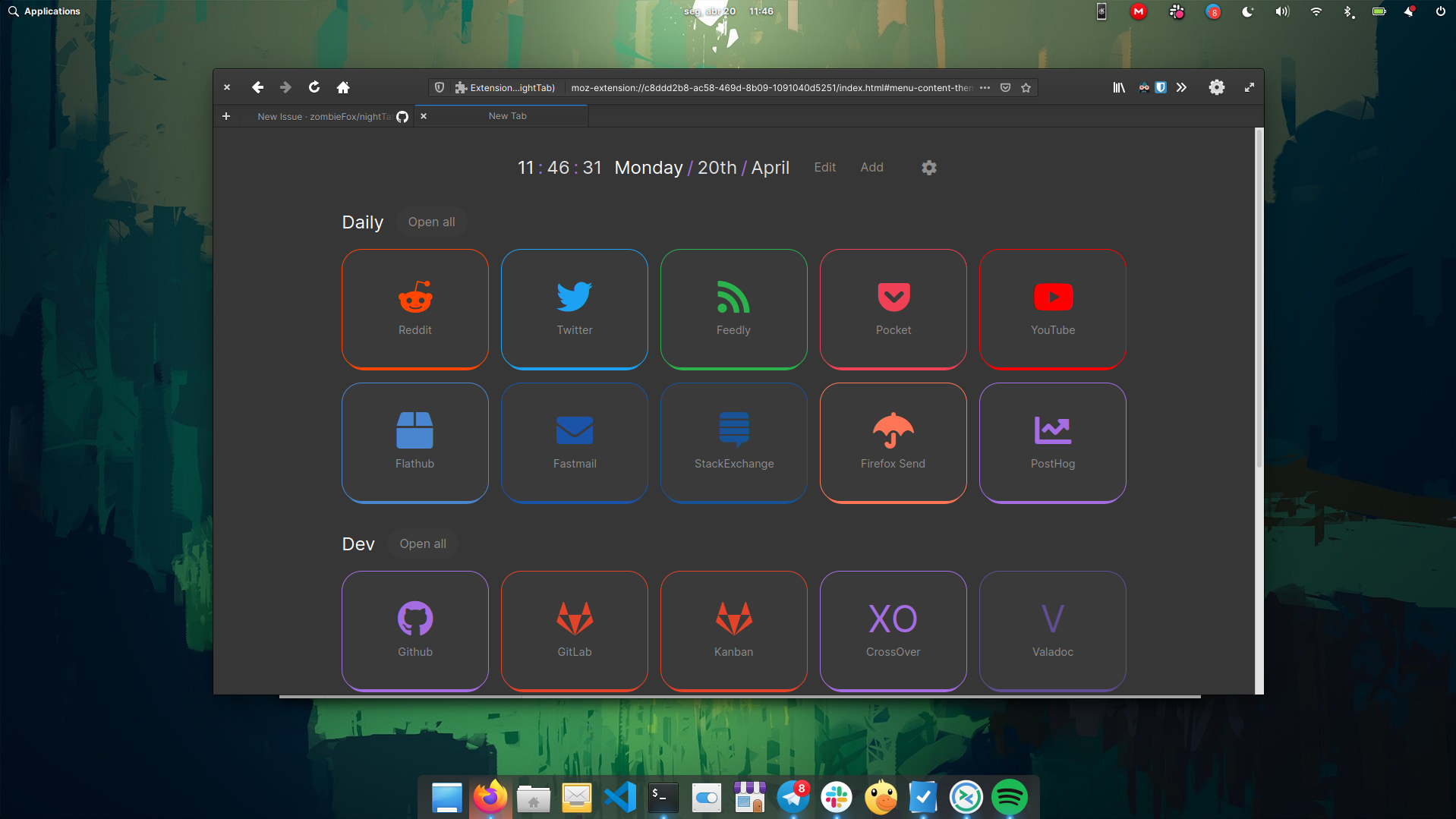This screenshot has width=1456, height=819.
Task: Open Slack from the dock
Action: pyautogui.click(x=836, y=797)
